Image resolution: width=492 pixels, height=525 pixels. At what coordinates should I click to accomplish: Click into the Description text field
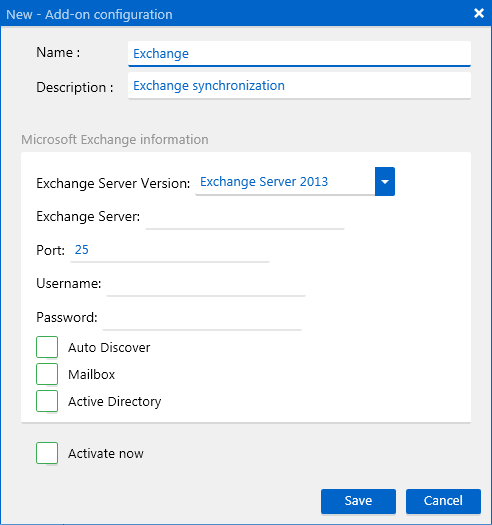(299, 86)
